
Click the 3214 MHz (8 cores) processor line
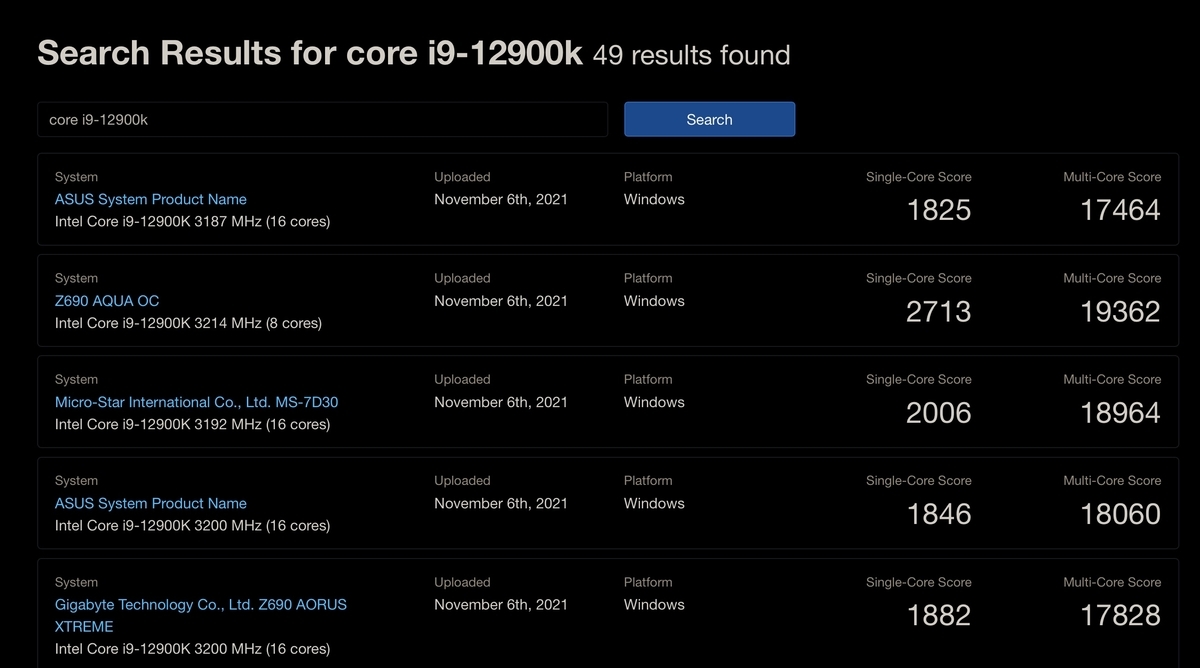[x=188, y=323]
